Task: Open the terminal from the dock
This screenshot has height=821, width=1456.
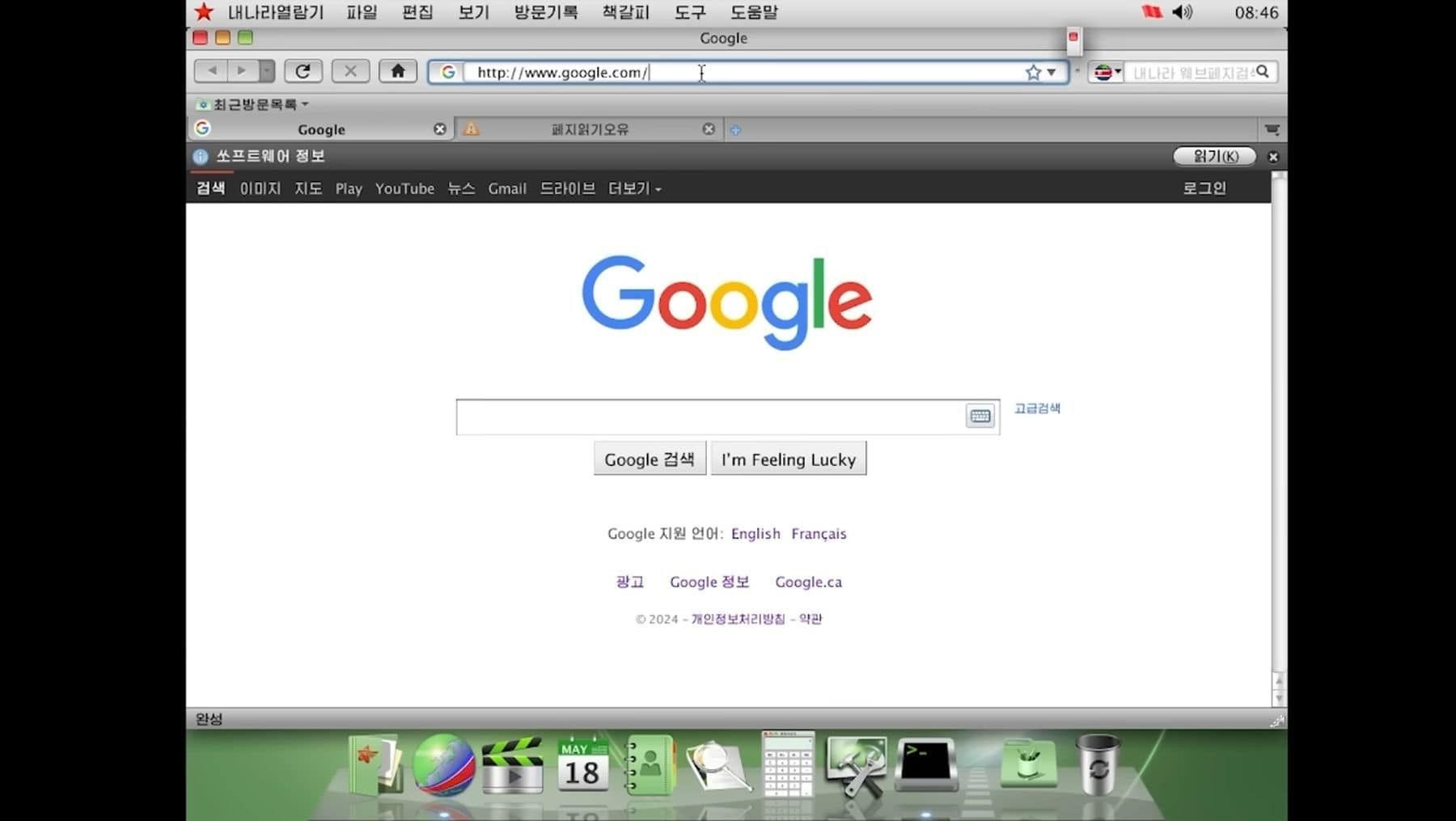Action: 925,764
